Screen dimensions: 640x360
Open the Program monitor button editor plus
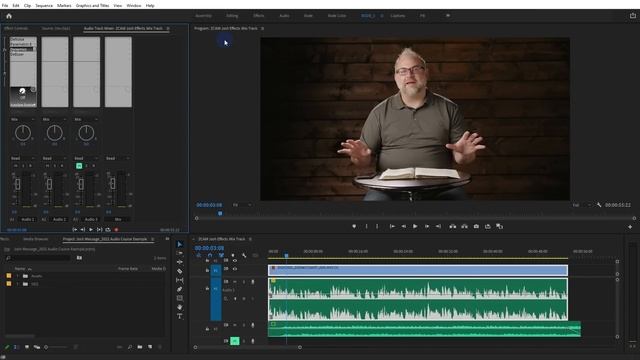pyautogui.click(x=630, y=227)
